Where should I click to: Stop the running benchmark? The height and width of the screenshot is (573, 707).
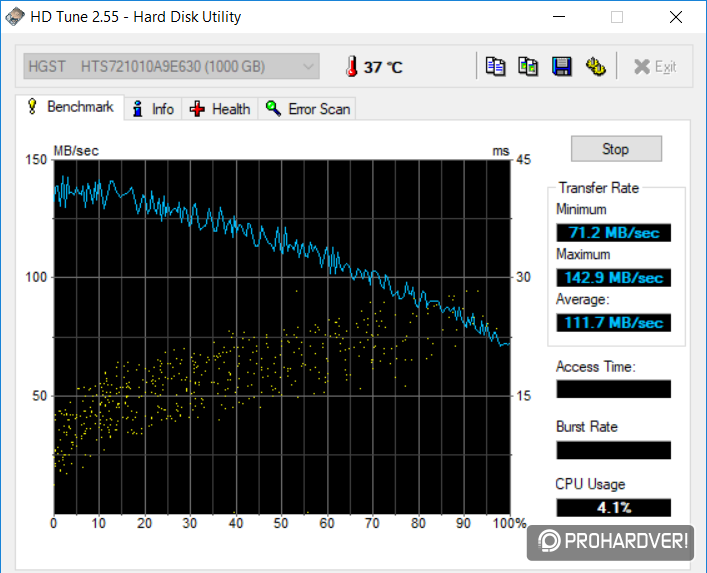616,149
